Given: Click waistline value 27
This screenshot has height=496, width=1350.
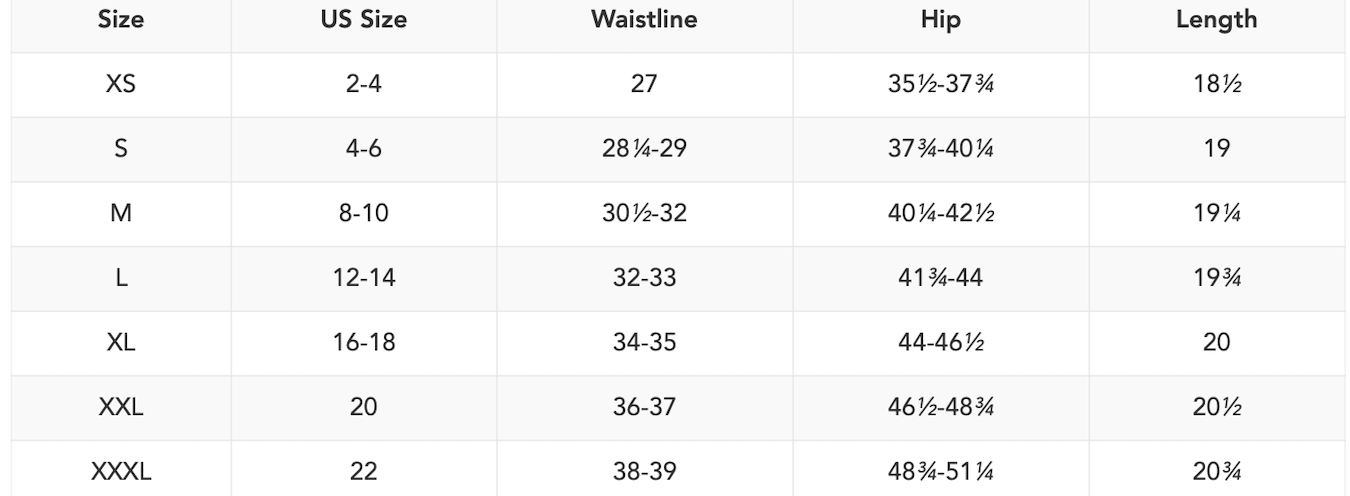Looking at the screenshot, I should [644, 84].
